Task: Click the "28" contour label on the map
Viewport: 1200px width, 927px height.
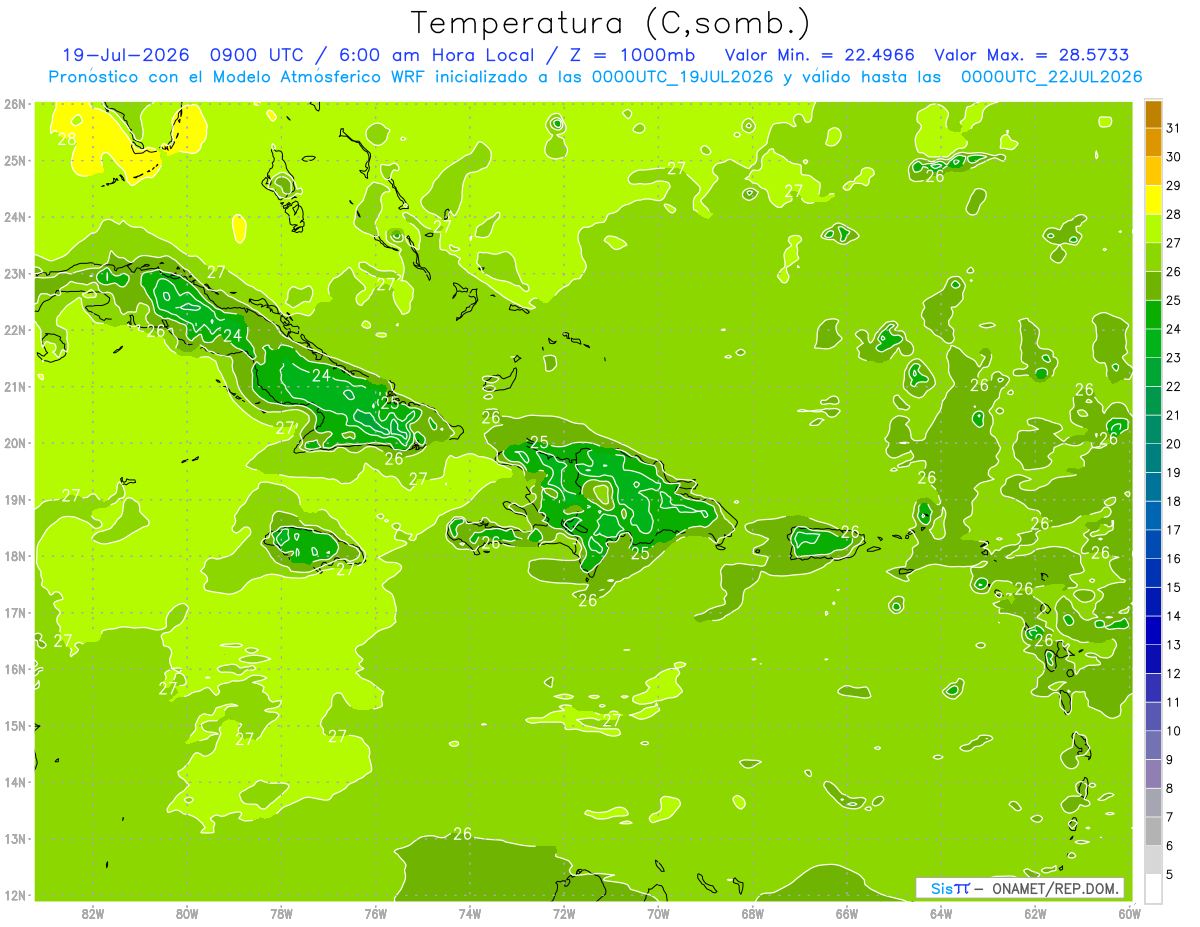Action: pos(67,140)
